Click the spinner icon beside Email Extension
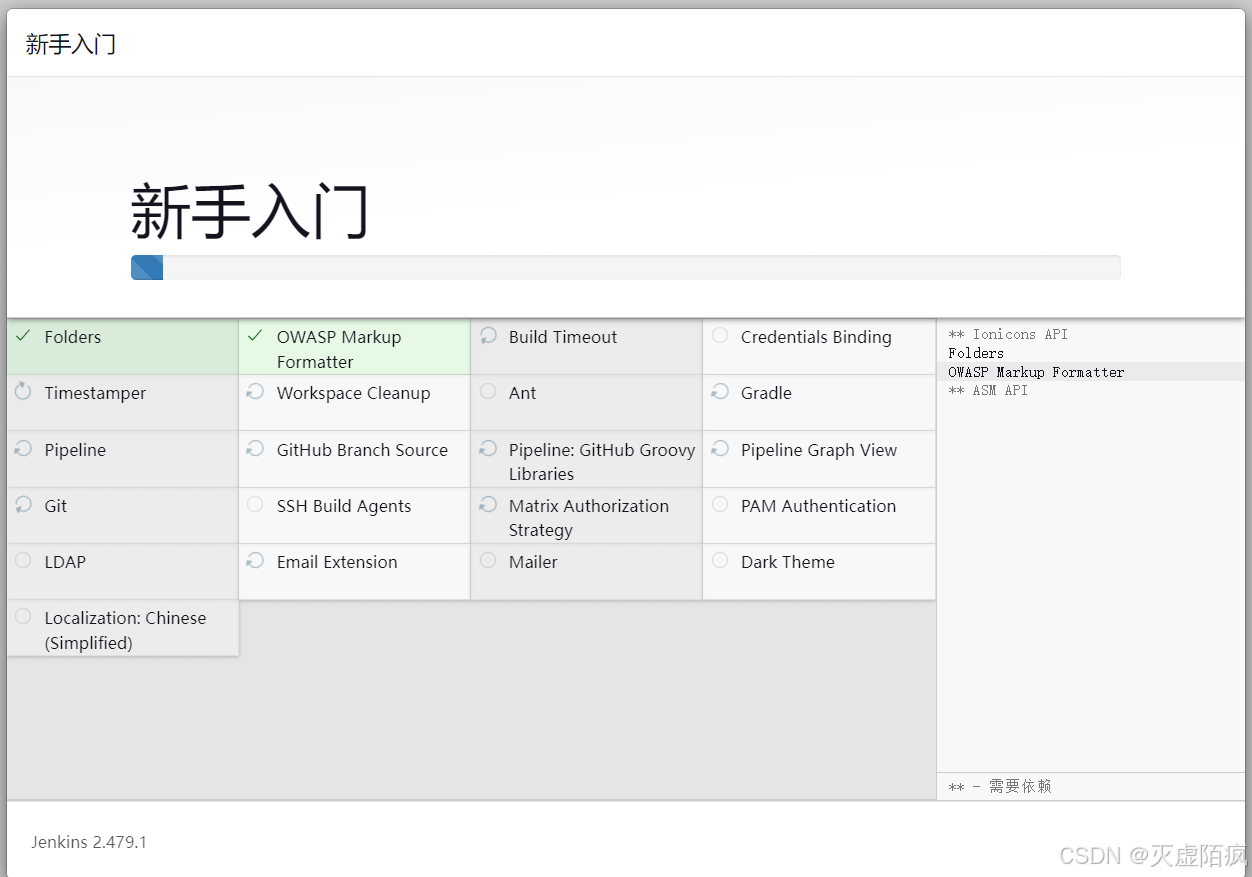The width and height of the screenshot is (1252, 877). point(255,560)
